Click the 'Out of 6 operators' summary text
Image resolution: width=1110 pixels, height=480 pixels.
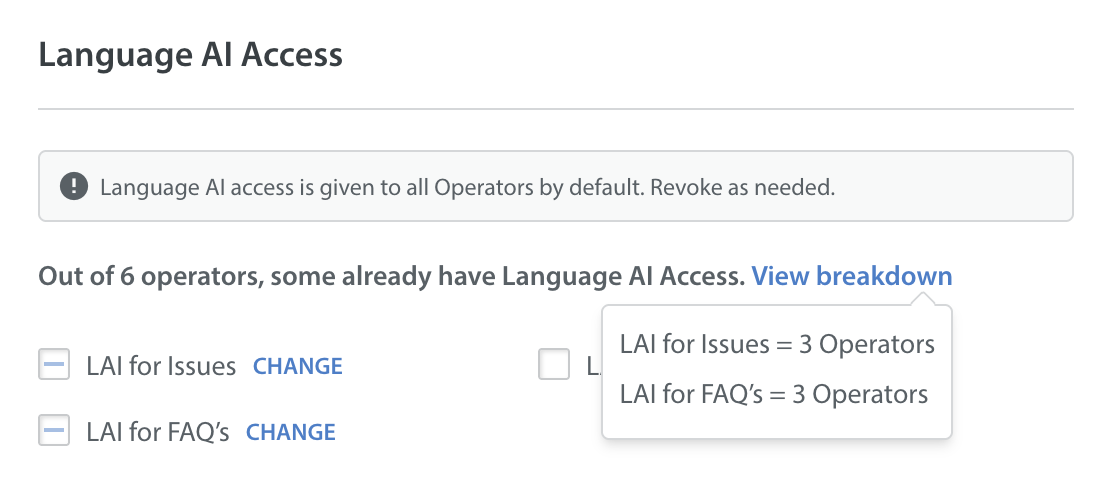(151, 276)
